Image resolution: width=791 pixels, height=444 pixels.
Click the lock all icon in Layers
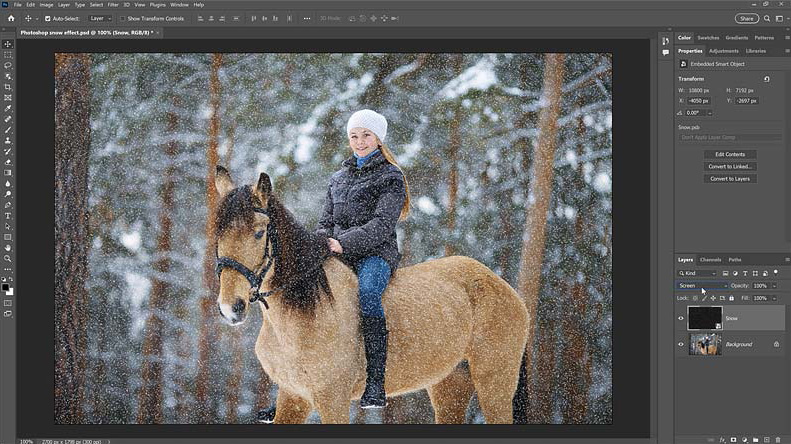pyautogui.click(x=729, y=298)
